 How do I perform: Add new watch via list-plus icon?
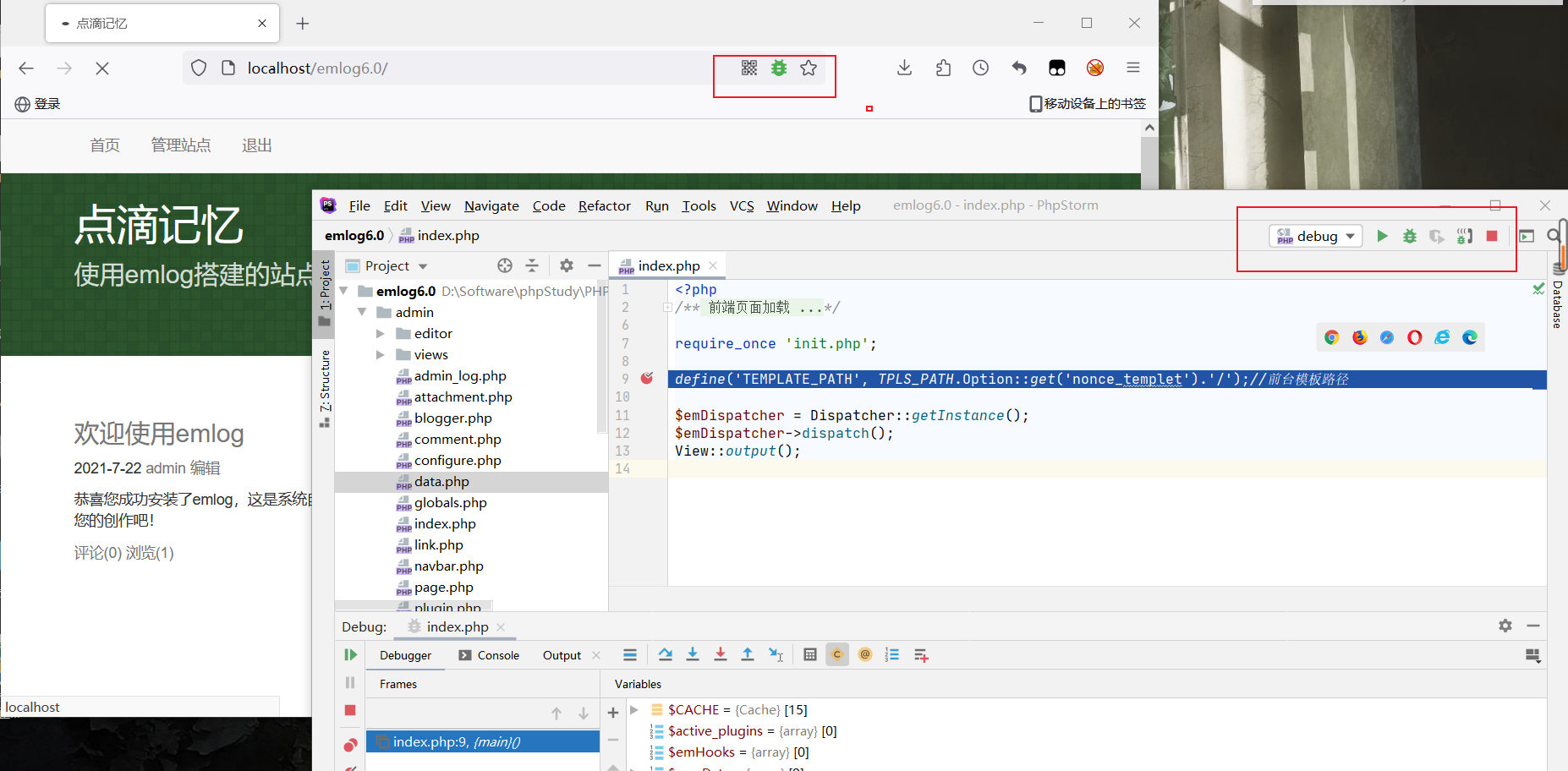921,655
